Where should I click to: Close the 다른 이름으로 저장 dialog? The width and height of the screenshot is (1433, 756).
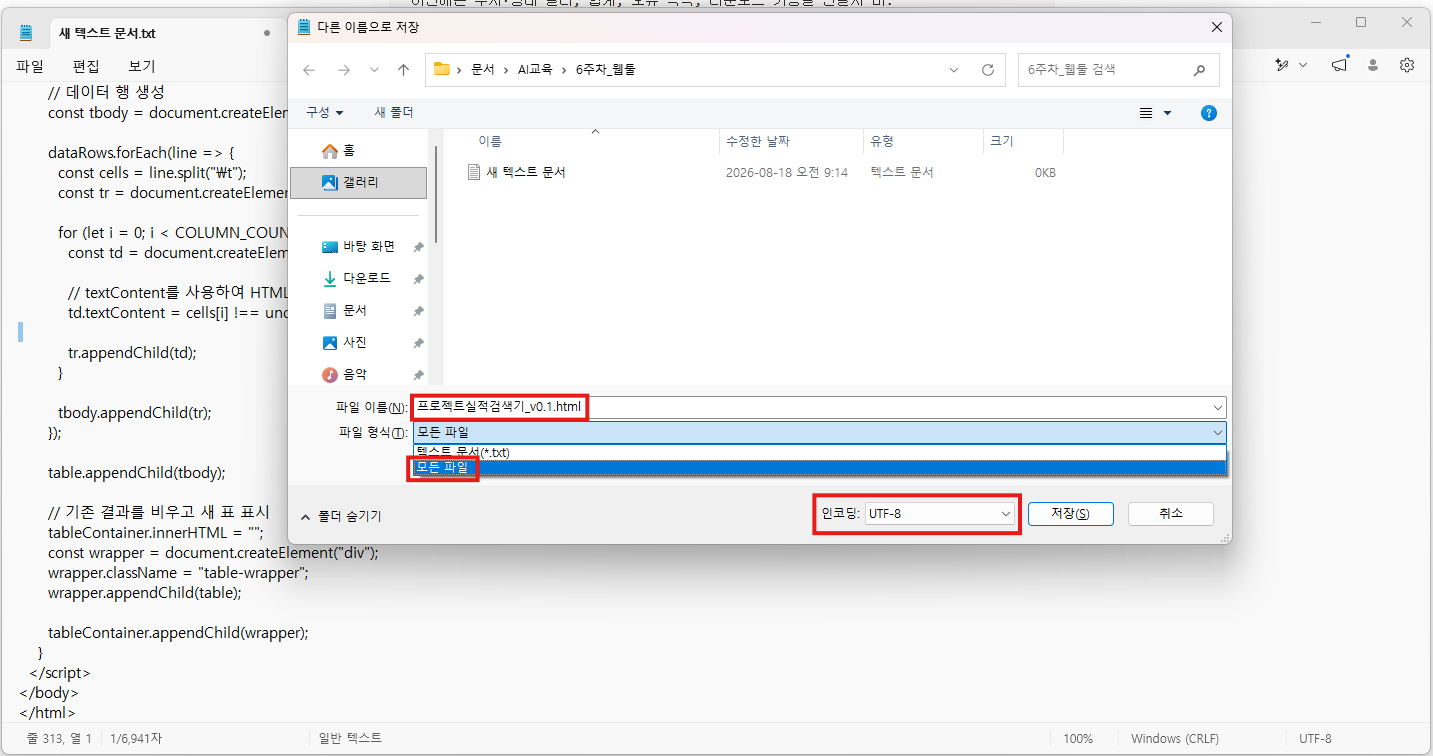point(1216,28)
